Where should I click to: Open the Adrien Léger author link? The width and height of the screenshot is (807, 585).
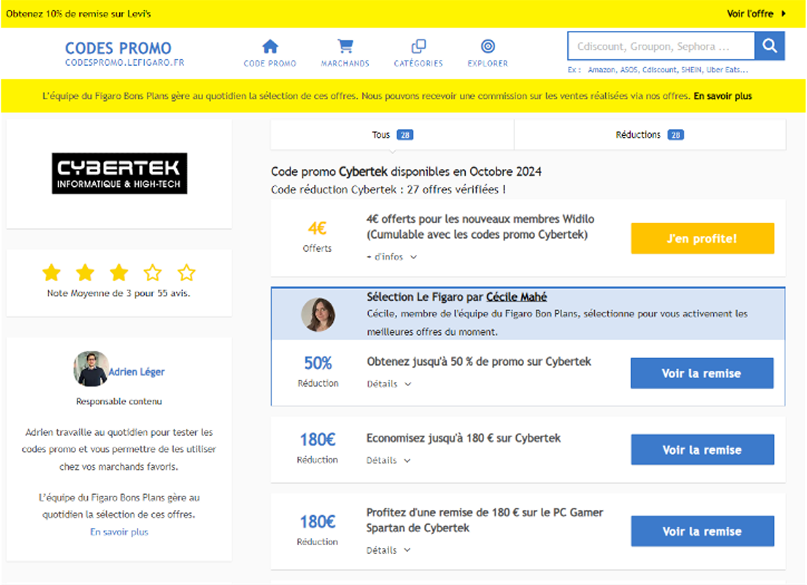click(136, 371)
